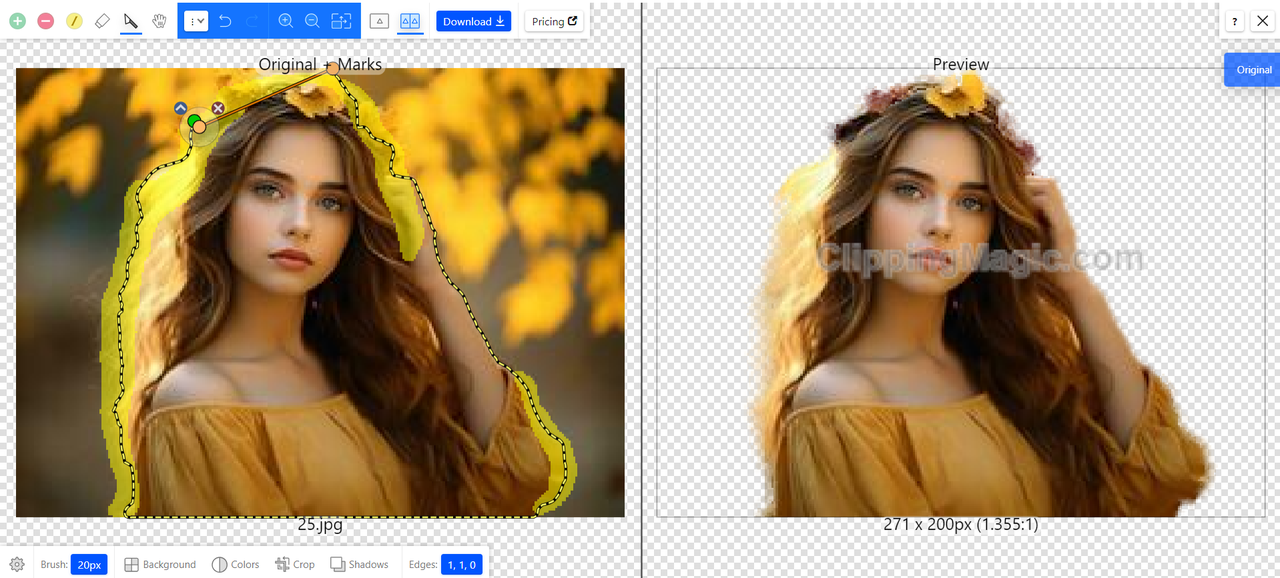This screenshot has height=578, width=1280.
Task: Click the Preview heading
Action: point(961,64)
